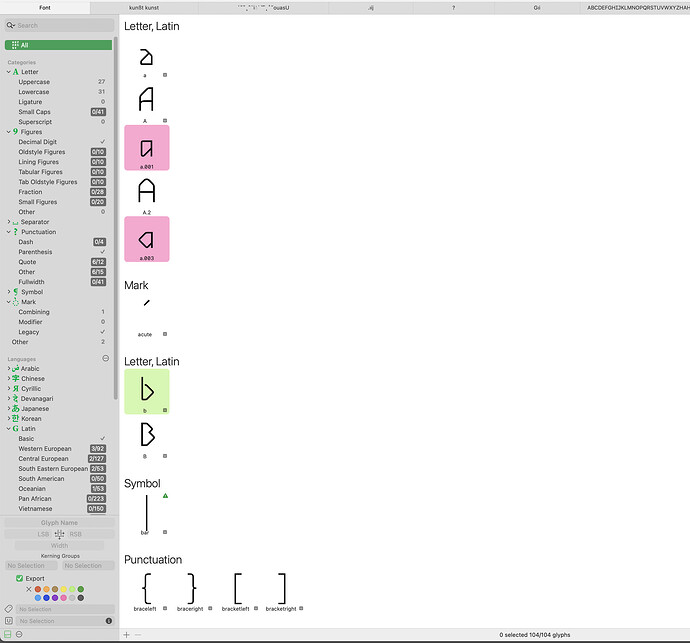Click the Search field in the sidebar
Image resolution: width=690 pixels, height=643 pixels.
coord(59,26)
